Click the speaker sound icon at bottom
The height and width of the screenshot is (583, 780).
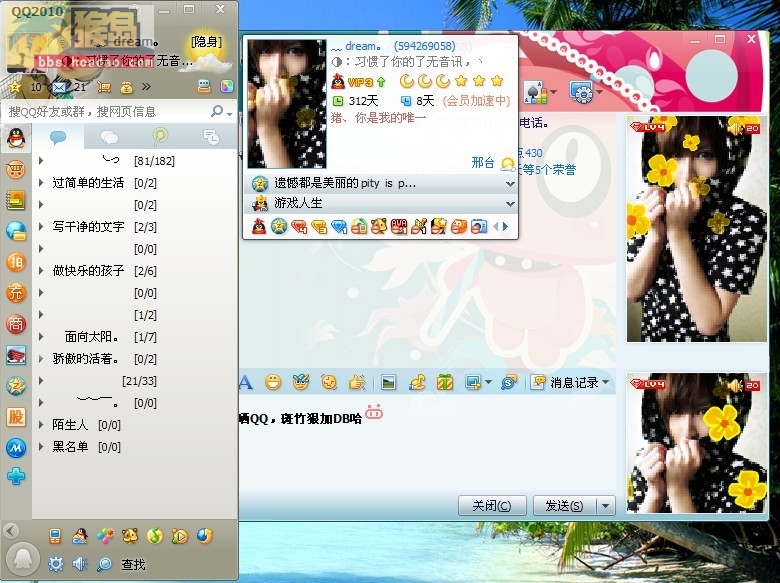(80, 564)
